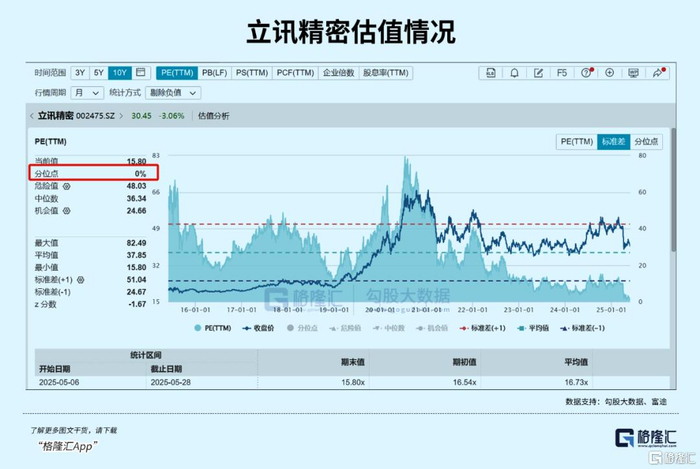Toggle PE(TTM) series in chart legend
Image resolution: width=700 pixels, height=469 pixels.
(x=213, y=328)
